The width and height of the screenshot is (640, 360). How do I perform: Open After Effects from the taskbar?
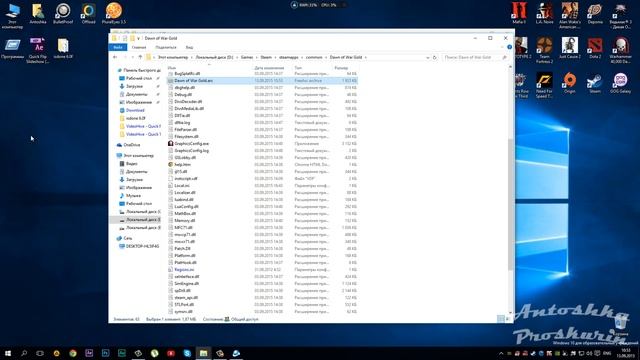coord(89,353)
